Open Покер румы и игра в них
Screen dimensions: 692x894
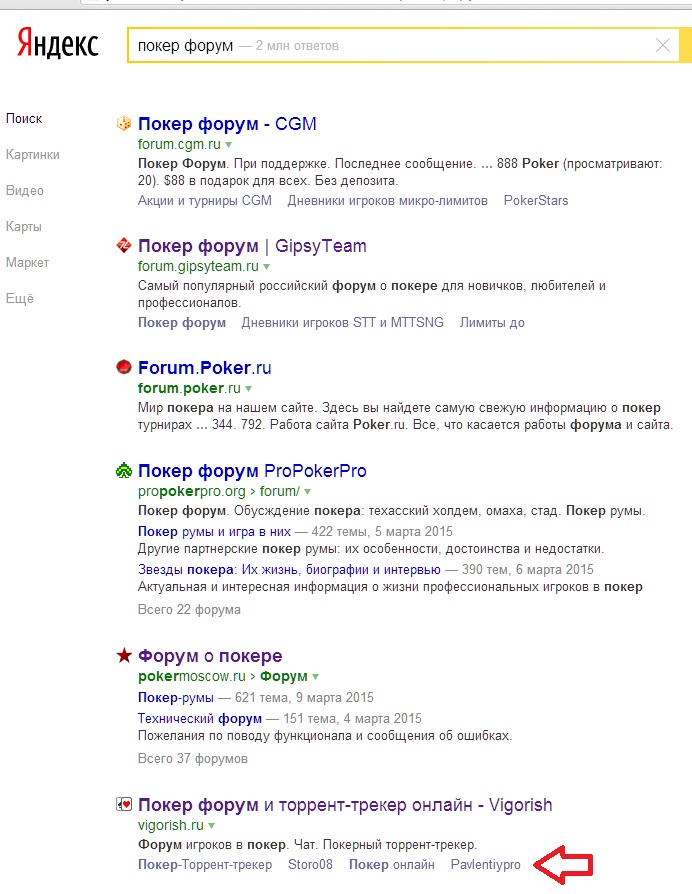tap(214, 532)
